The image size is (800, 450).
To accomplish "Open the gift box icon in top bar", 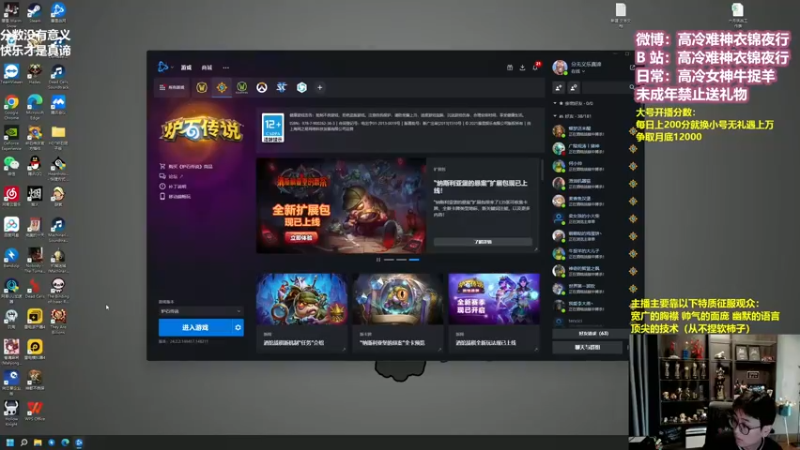I will point(509,67).
